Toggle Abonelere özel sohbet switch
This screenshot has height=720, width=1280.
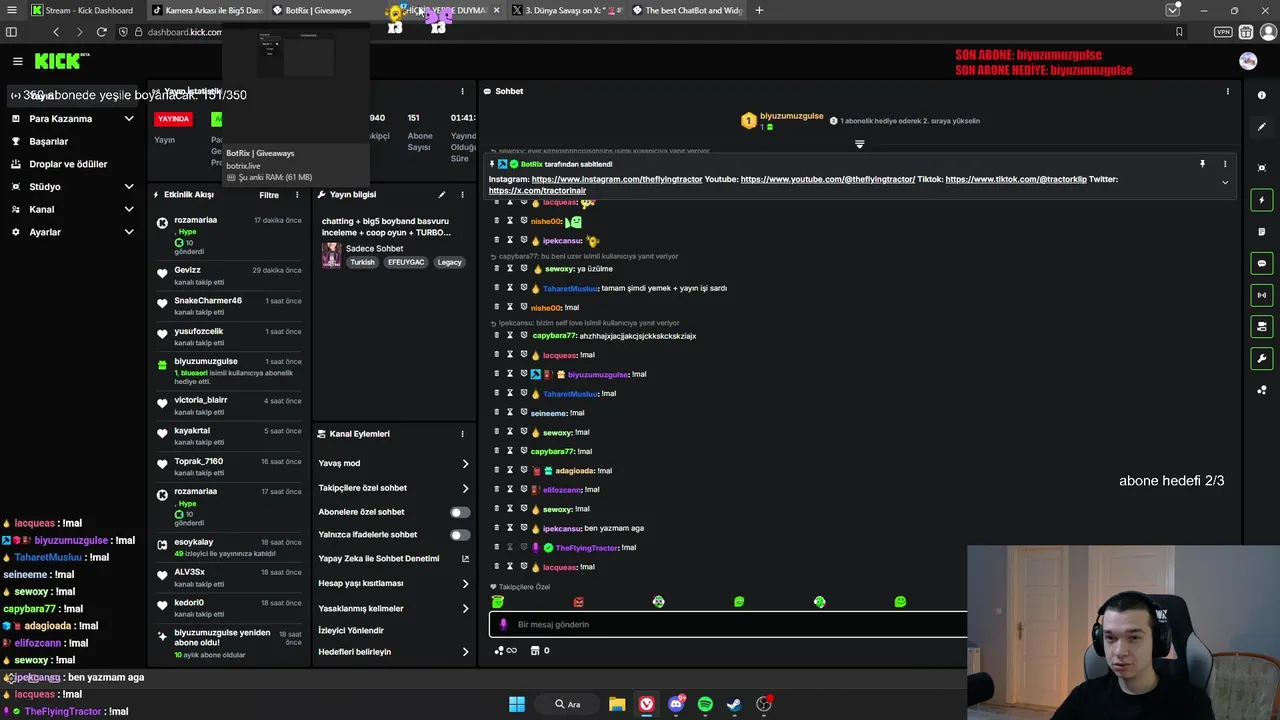(460, 512)
